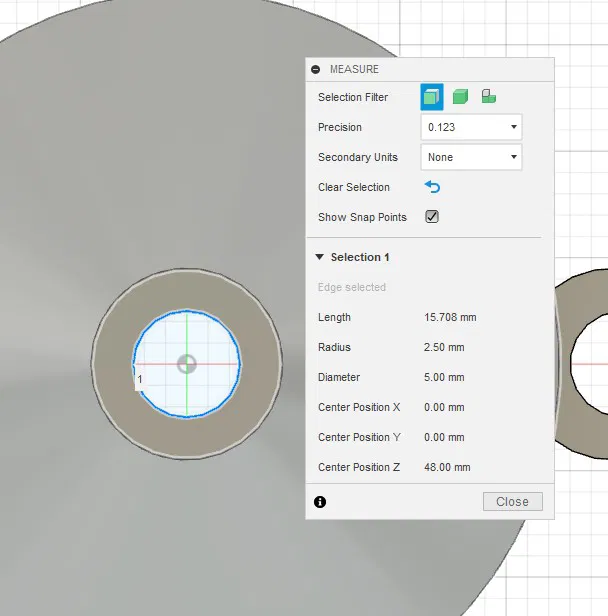Click the Selection Filter label
This screenshot has height=616, width=608.
click(x=353, y=97)
